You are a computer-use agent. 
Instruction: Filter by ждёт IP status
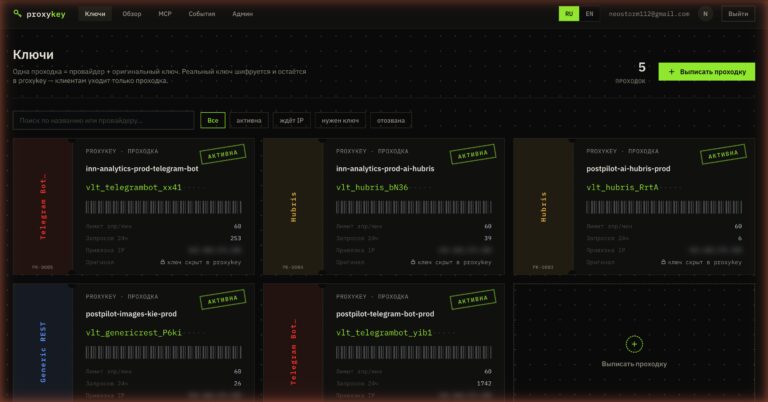(x=291, y=120)
